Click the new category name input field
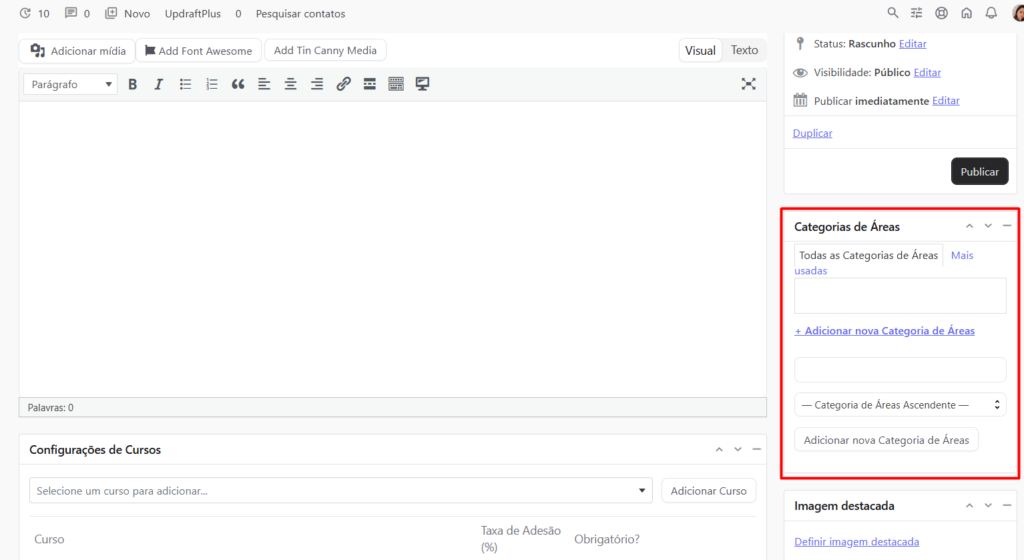Viewport: 1024px width, 560px height. [x=899, y=370]
